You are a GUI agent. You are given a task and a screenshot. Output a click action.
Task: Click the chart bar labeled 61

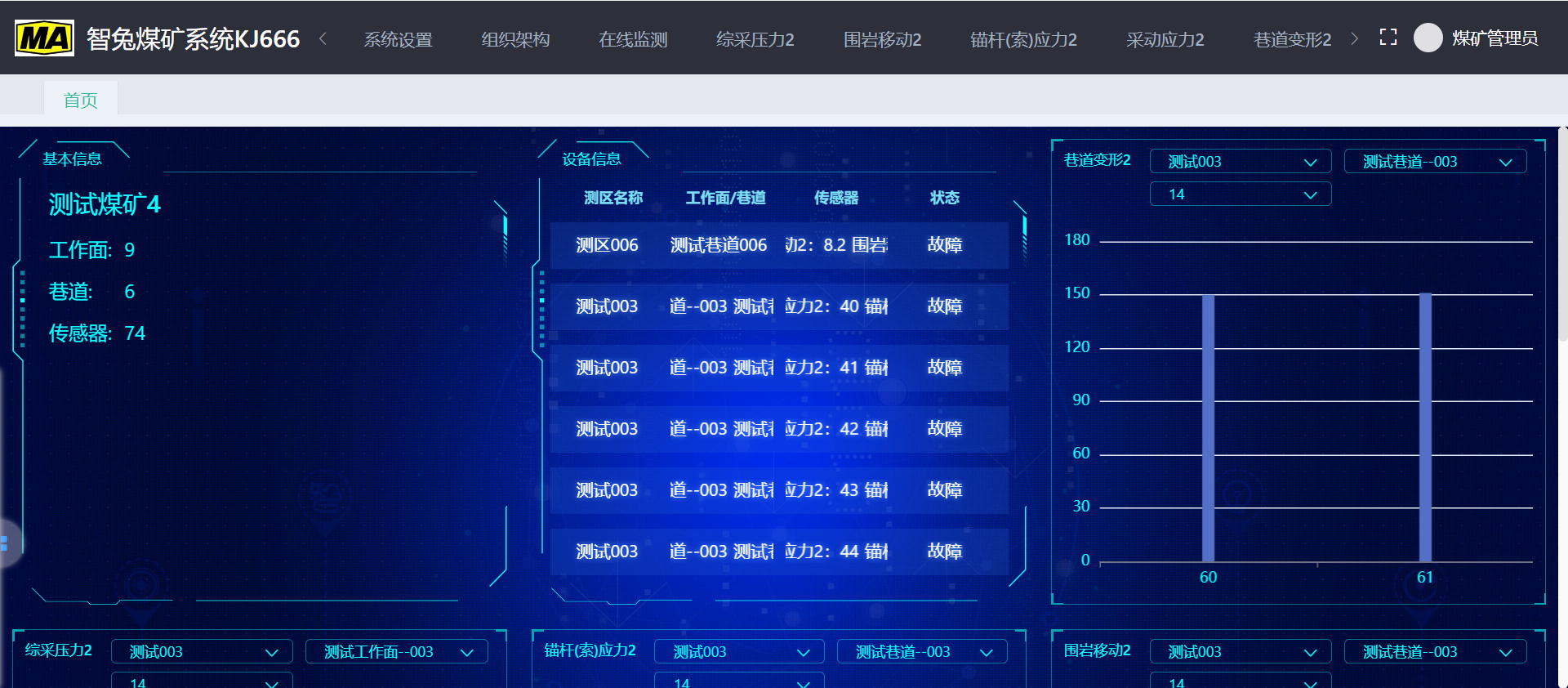point(1425,427)
